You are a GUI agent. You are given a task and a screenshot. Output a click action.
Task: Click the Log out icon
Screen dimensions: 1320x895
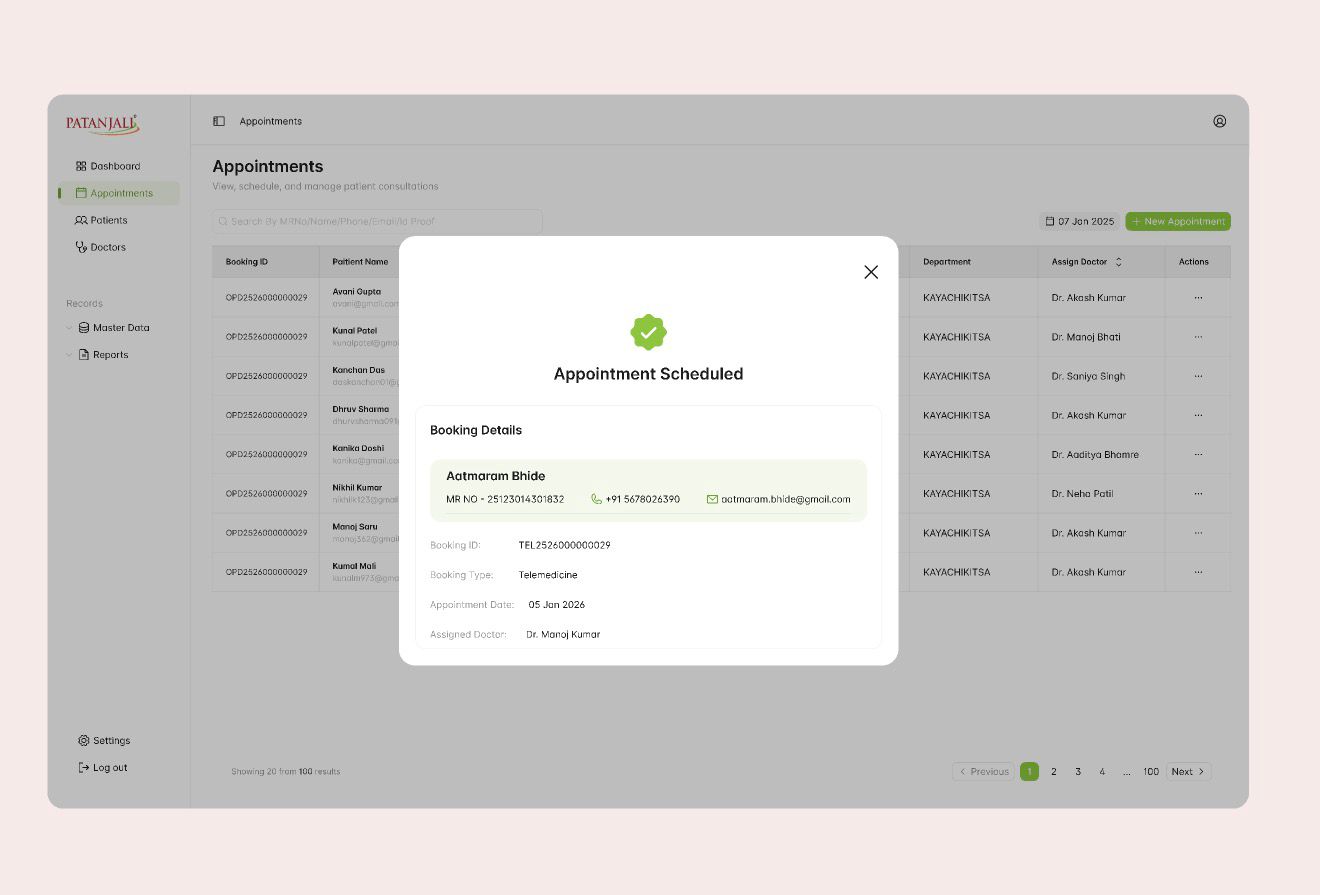pyautogui.click(x=84, y=768)
